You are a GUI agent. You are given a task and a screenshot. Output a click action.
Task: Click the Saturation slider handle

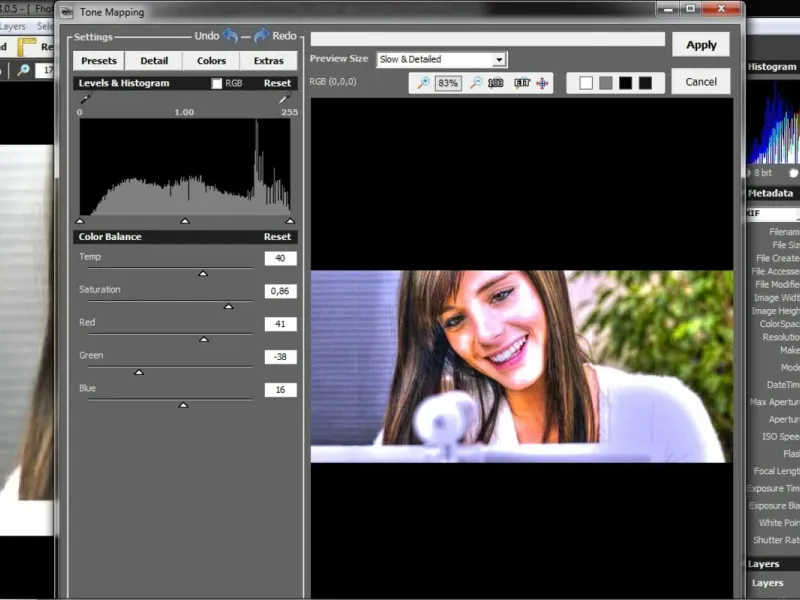coord(228,307)
